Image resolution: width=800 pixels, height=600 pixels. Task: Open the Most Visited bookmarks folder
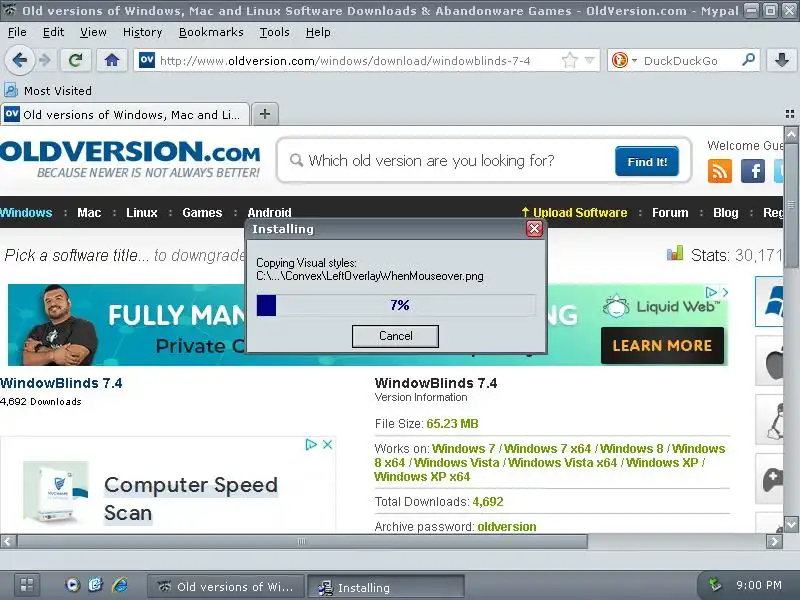tap(48, 91)
